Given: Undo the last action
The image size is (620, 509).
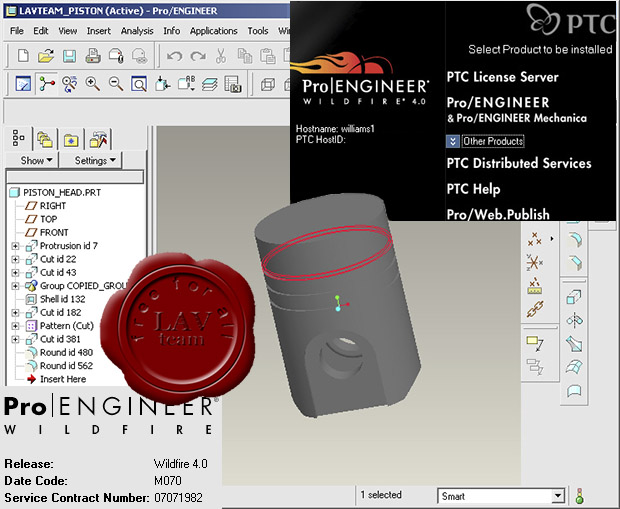Looking at the screenshot, I should tap(174, 56).
